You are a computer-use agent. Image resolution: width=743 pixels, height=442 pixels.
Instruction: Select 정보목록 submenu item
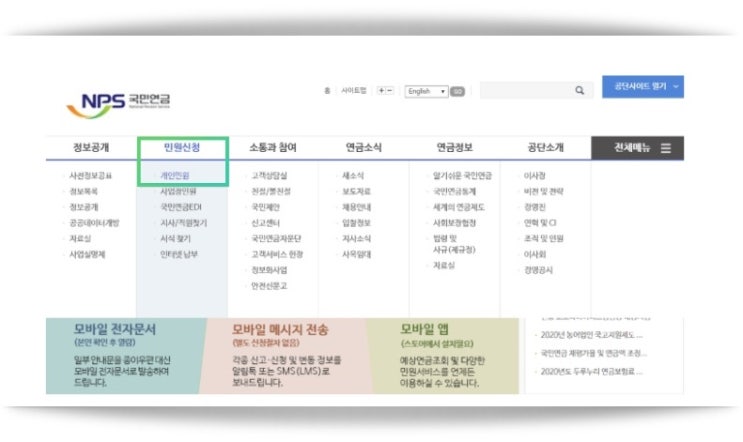[x=83, y=191]
